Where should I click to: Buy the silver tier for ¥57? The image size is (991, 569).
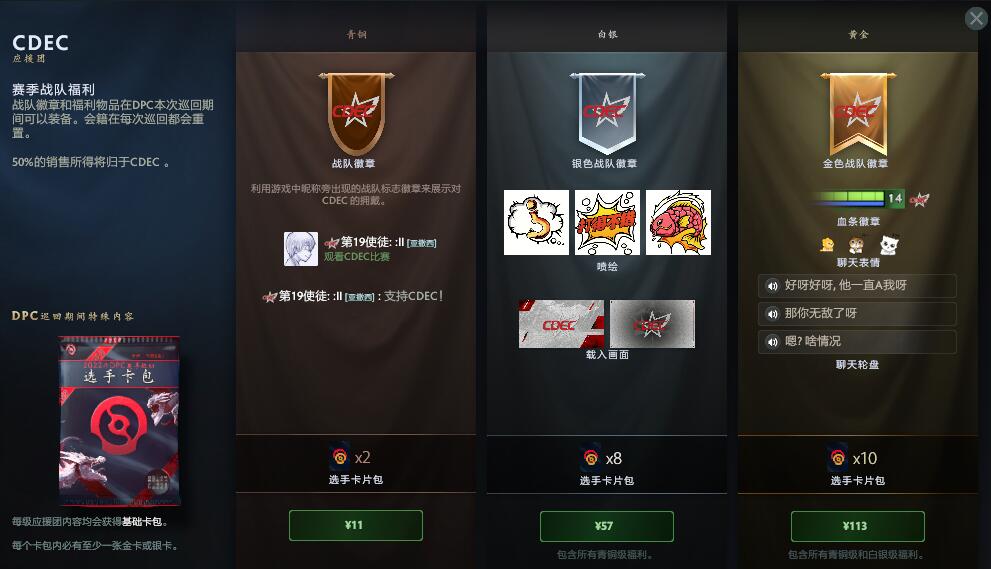[607, 526]
